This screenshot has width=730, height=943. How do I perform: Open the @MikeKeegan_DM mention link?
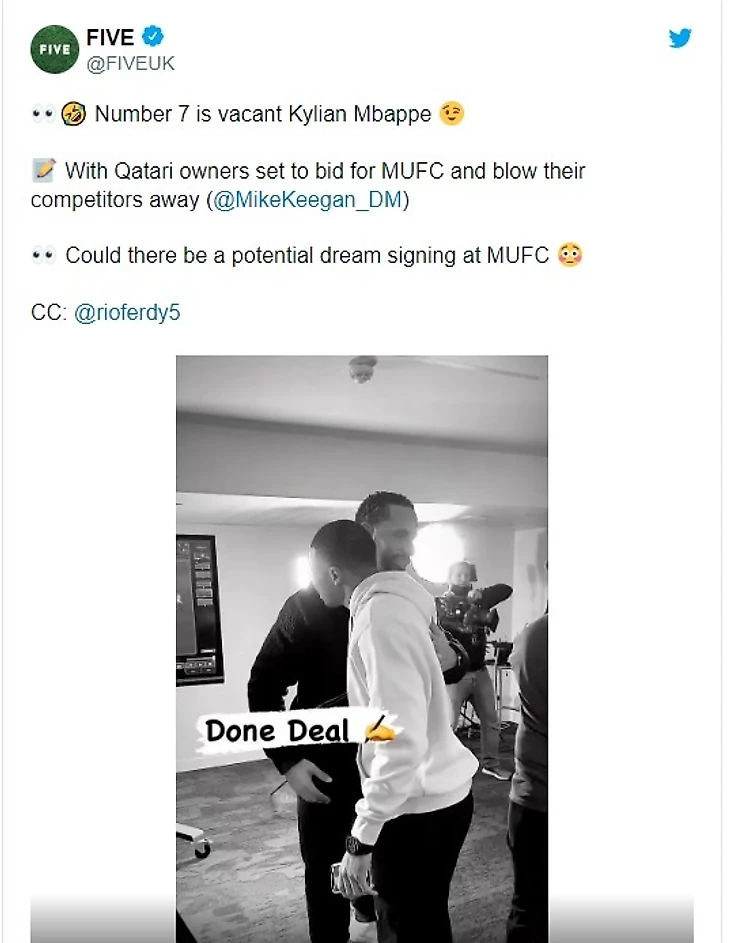[x=307, y=200]
